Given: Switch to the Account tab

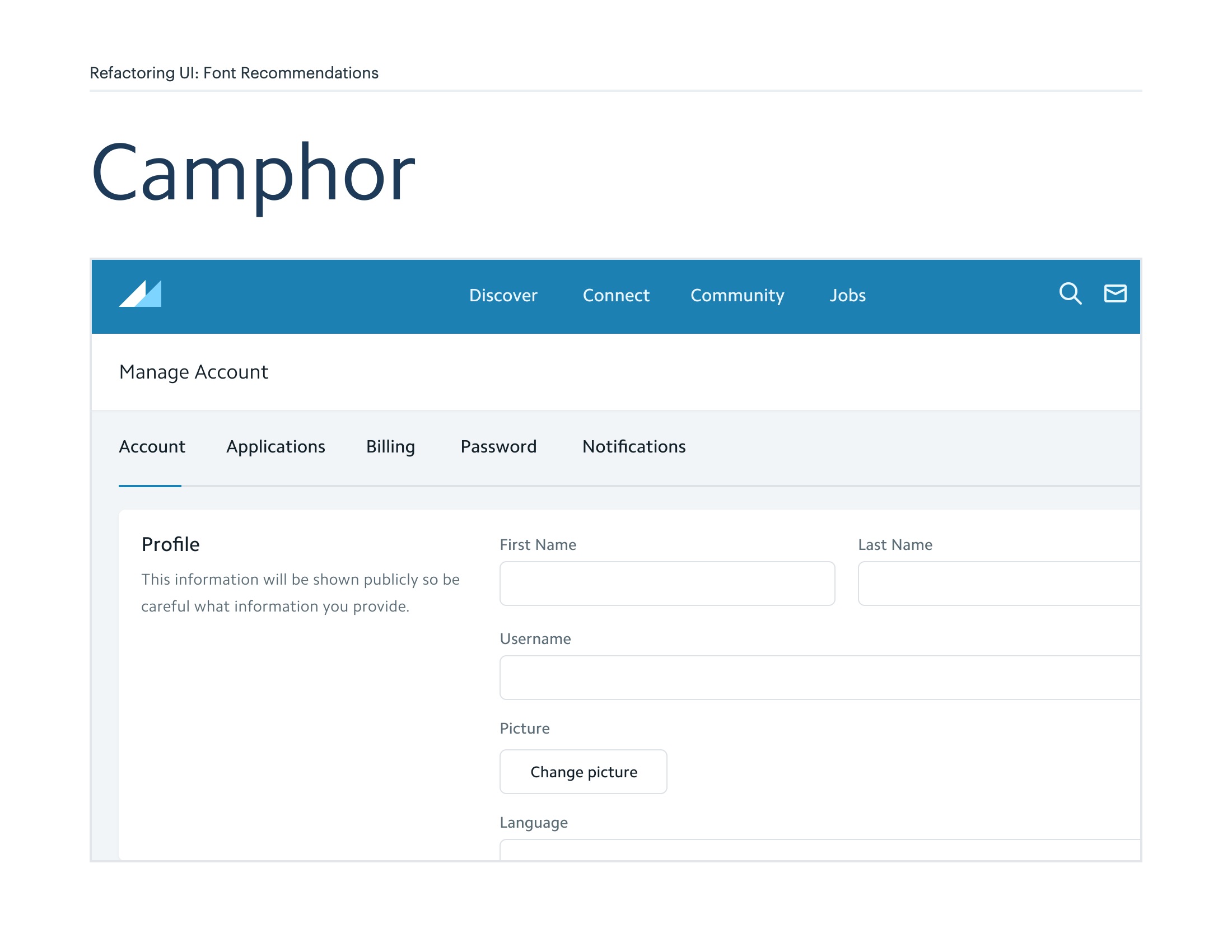Looking at the screenshot, I should coord(152,446).
